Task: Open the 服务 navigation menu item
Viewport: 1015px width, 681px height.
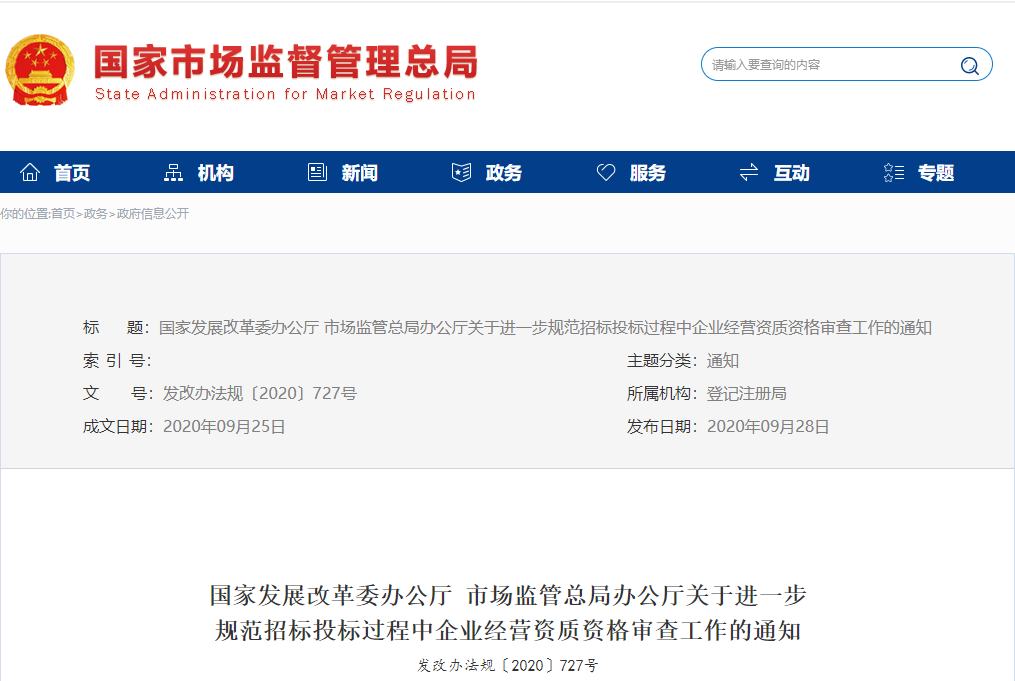Action: tap(647, 173)
